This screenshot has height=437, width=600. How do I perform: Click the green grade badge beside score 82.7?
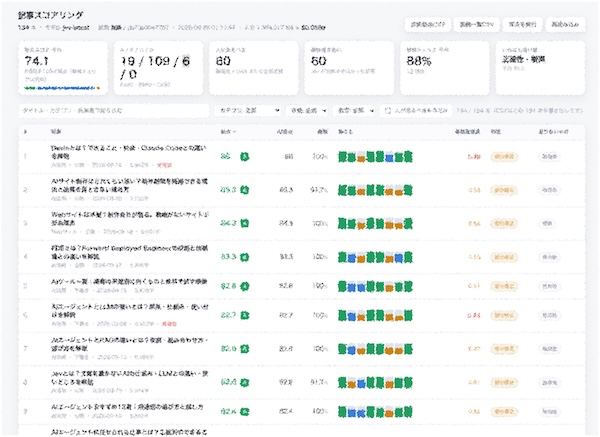[245, 315]
